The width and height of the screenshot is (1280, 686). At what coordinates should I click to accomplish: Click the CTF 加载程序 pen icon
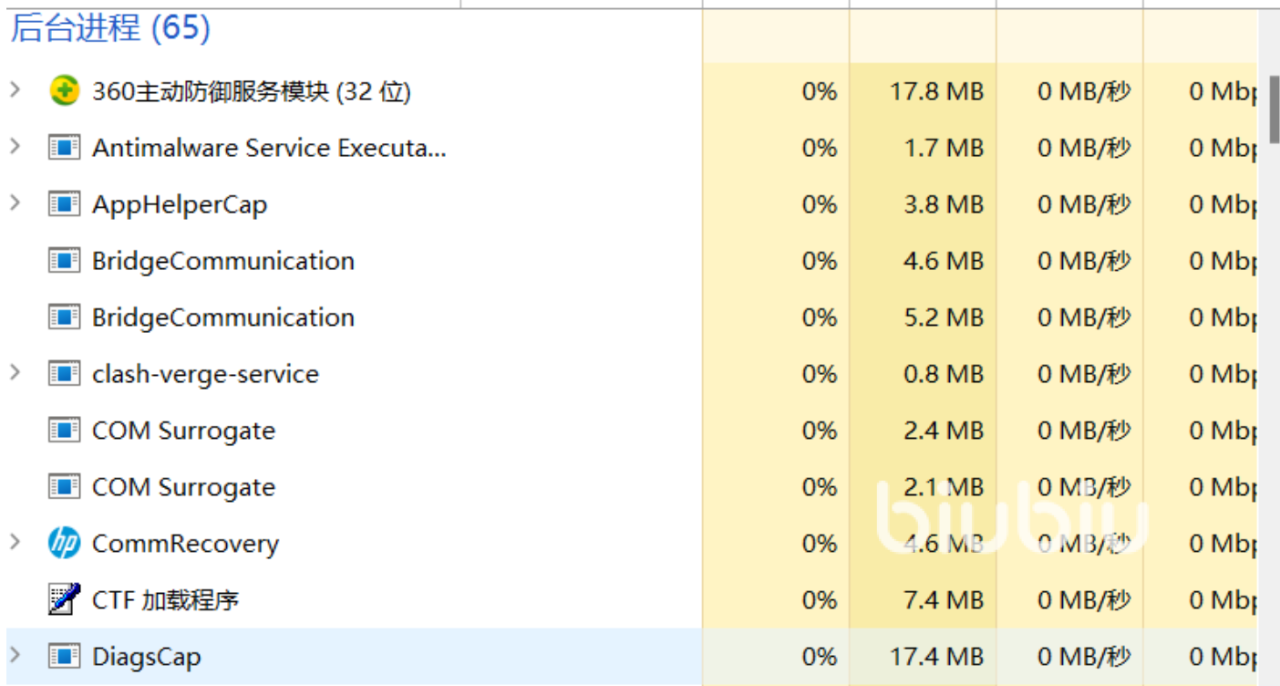pyautogui.click(x=64, y=600)
